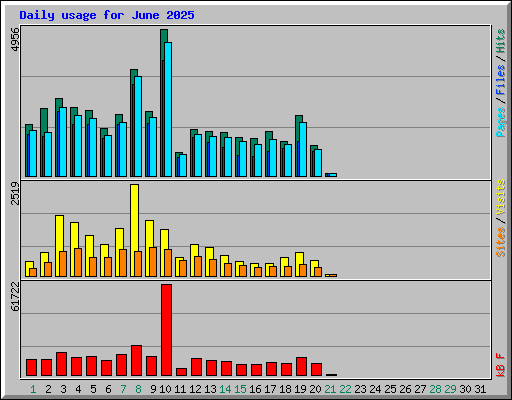This screenshot has width=512, height=400.
Task: Click the small cyan files bar for day 21
Action: tap(333, 175)
